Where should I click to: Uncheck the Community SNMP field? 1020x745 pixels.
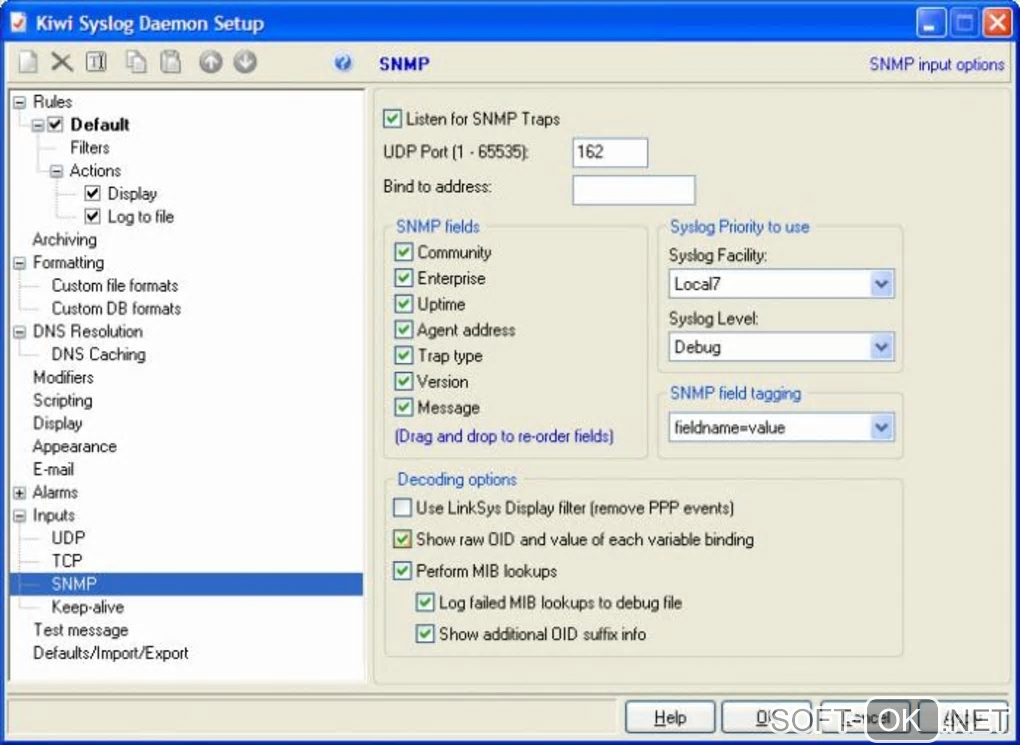click(403, 252)
